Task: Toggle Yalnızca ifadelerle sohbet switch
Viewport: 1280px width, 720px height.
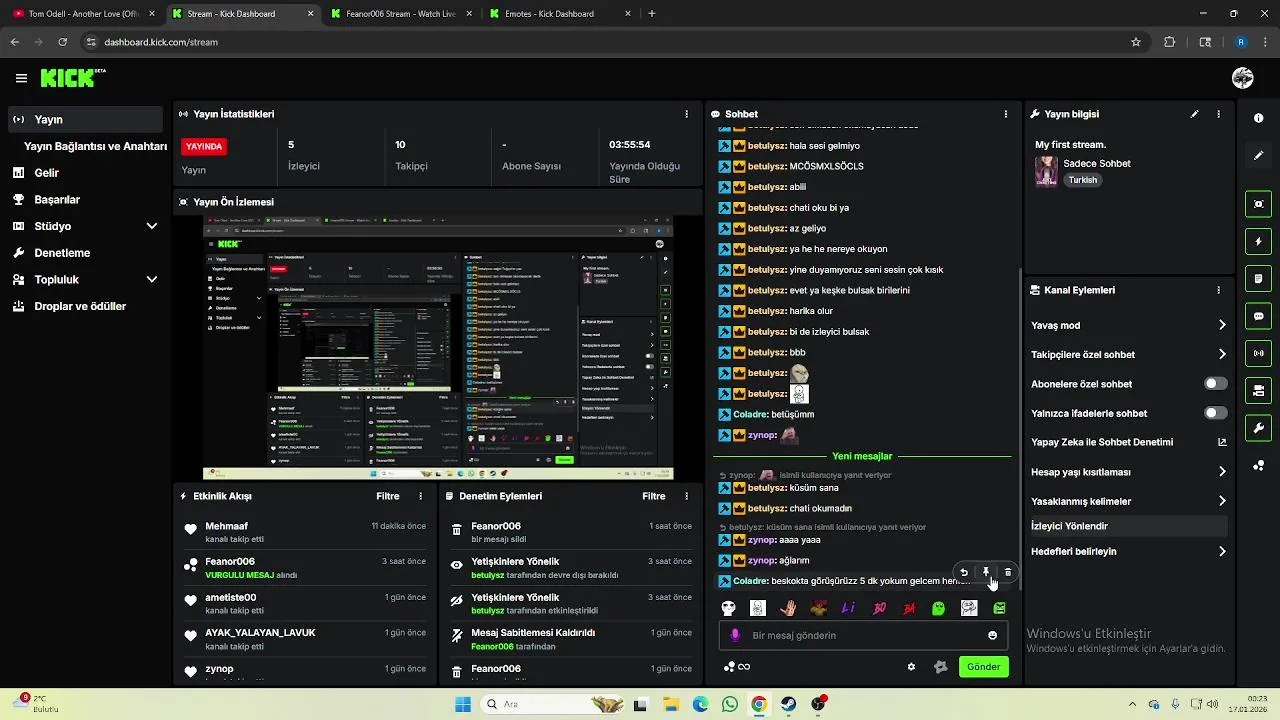Action: pyautogui.click(x=1216, y=413)
